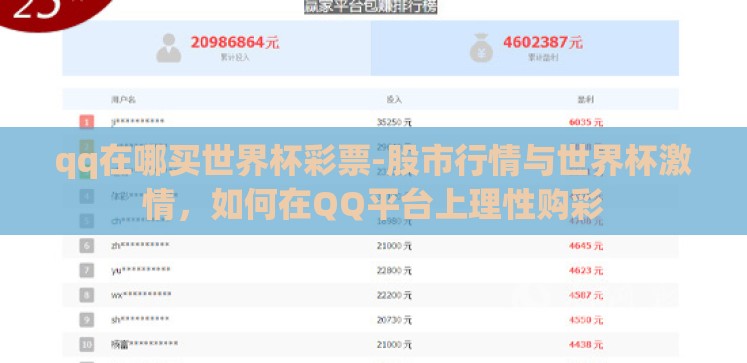Click the money bag icon beside 4602387元
Image resolution: width=747 pixels, height=363 pixels.
(x=481, y=48)
